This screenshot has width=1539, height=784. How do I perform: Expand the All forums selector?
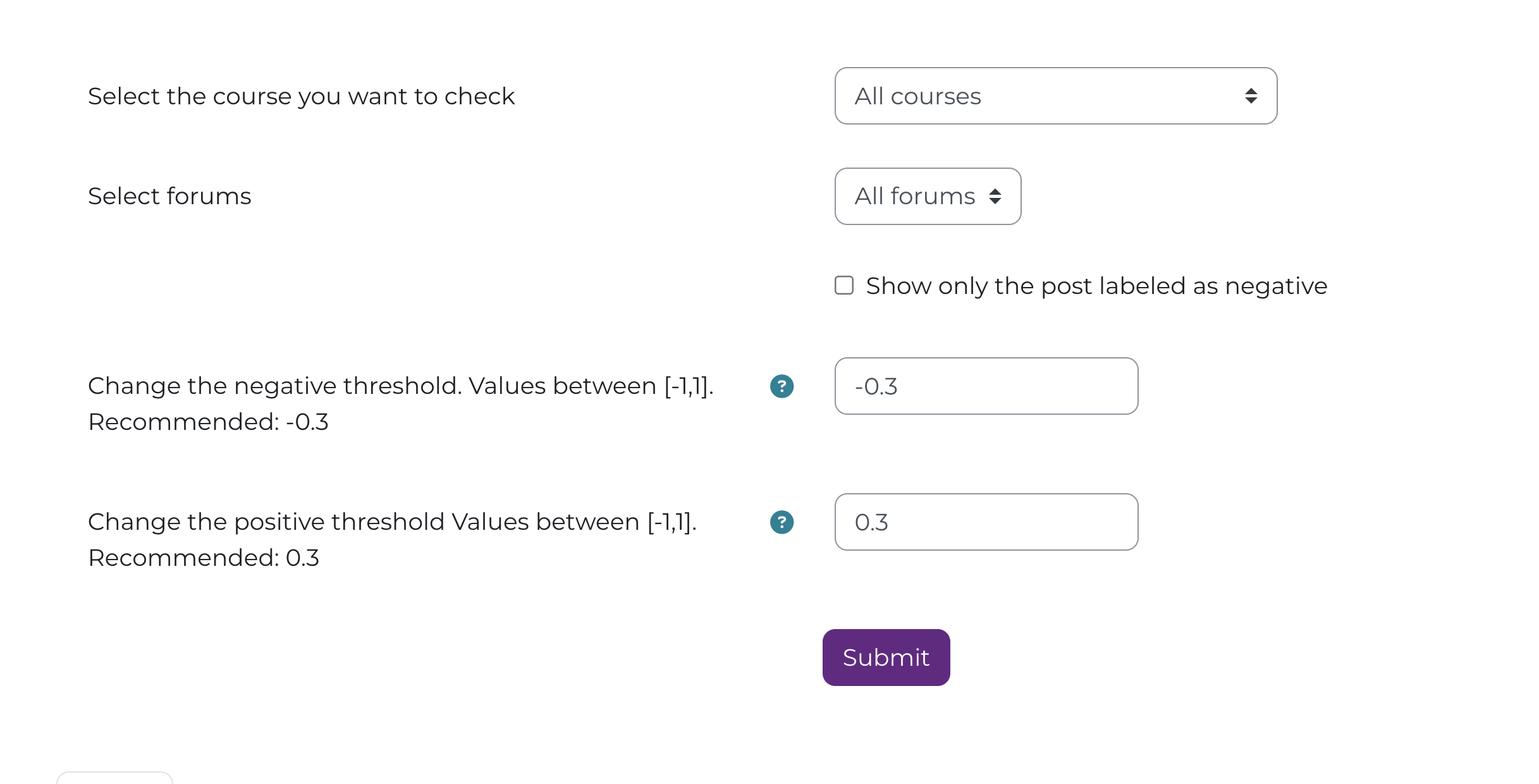(x=927, y=197)
